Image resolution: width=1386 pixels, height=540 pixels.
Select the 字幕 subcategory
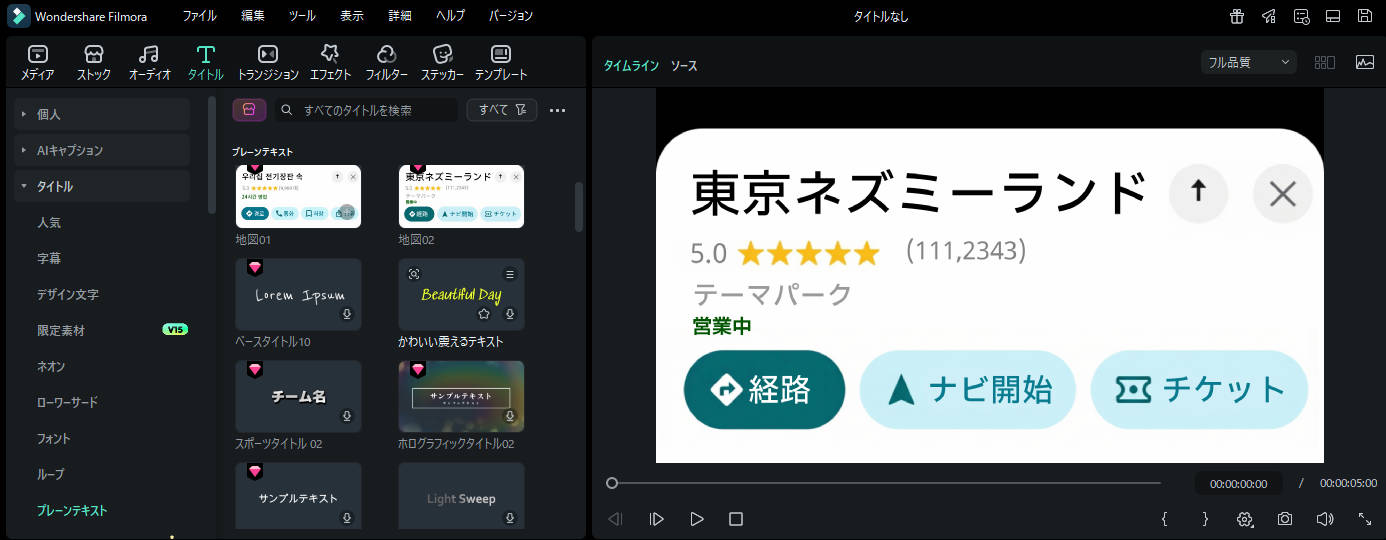pos(49,258)
